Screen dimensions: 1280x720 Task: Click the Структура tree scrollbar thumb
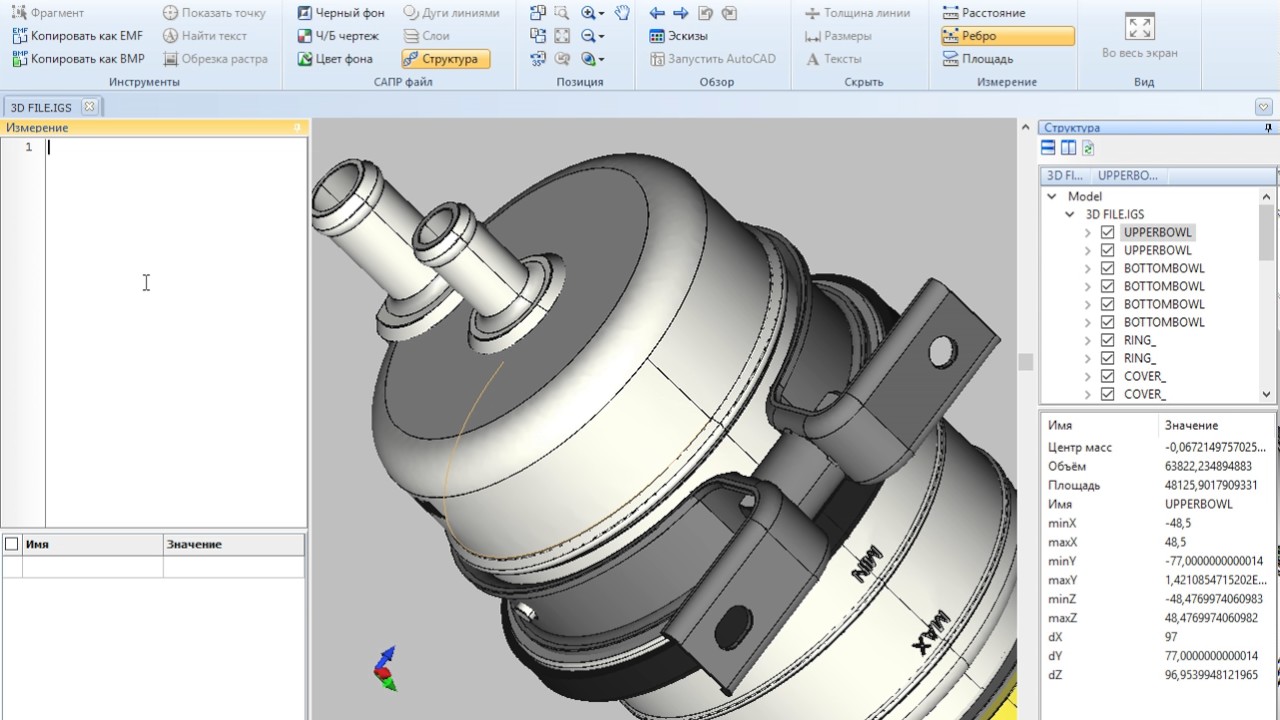[1266, 232]
